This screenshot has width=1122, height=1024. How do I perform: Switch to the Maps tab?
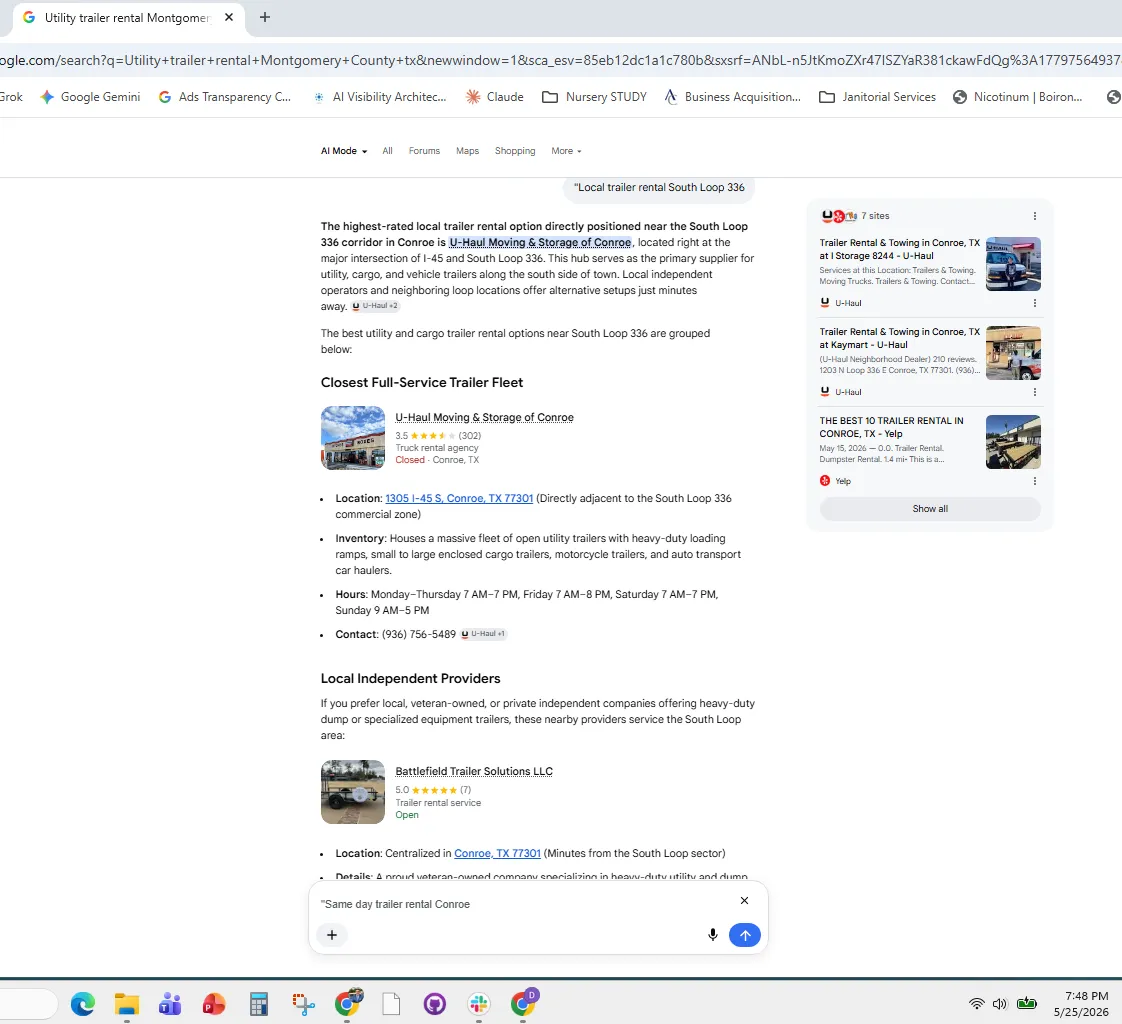467,151
